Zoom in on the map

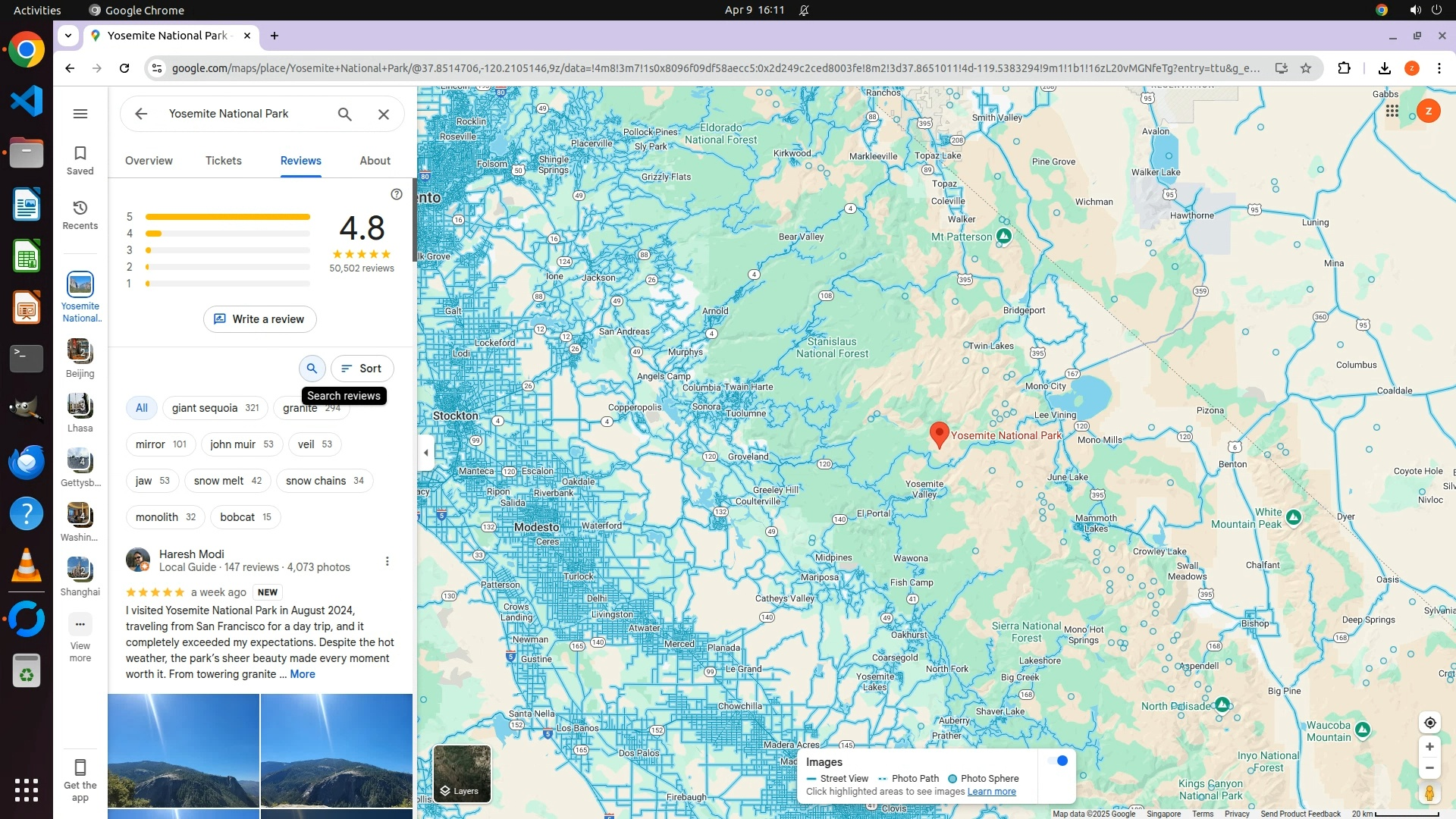coord(1429,747)
